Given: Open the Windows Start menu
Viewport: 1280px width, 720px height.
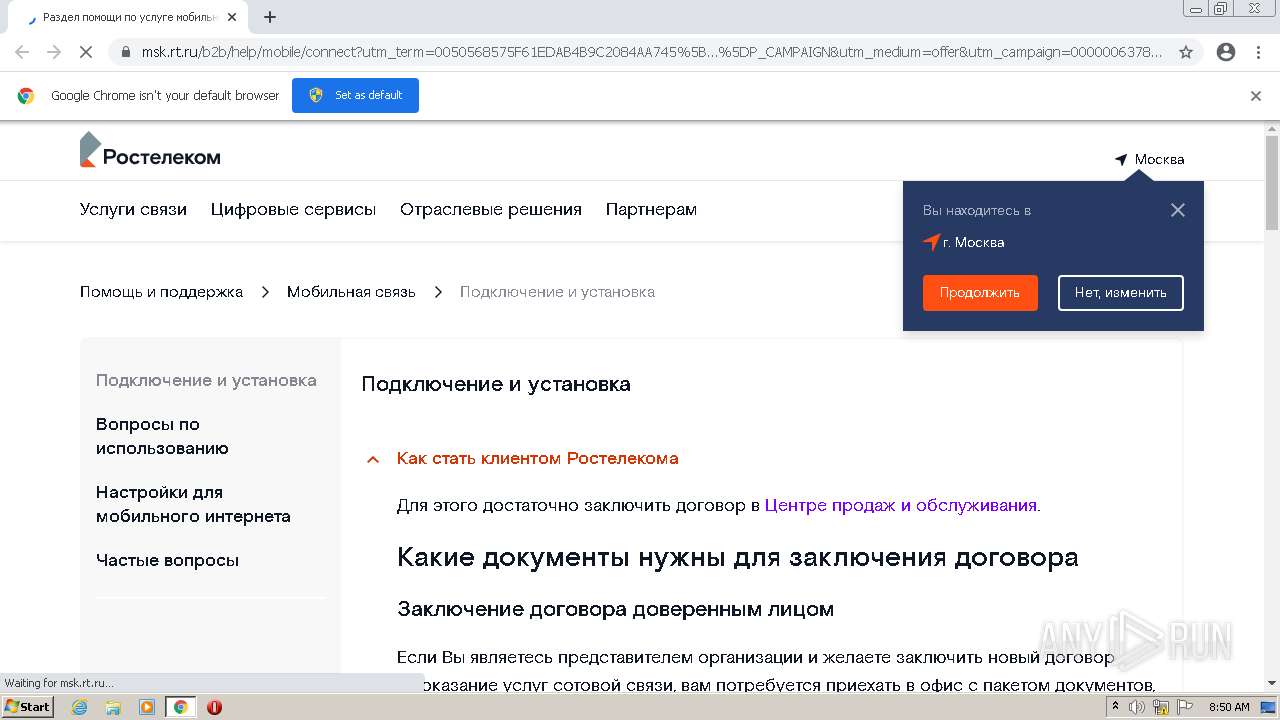Looking at the screenshot, I should 27,706.
